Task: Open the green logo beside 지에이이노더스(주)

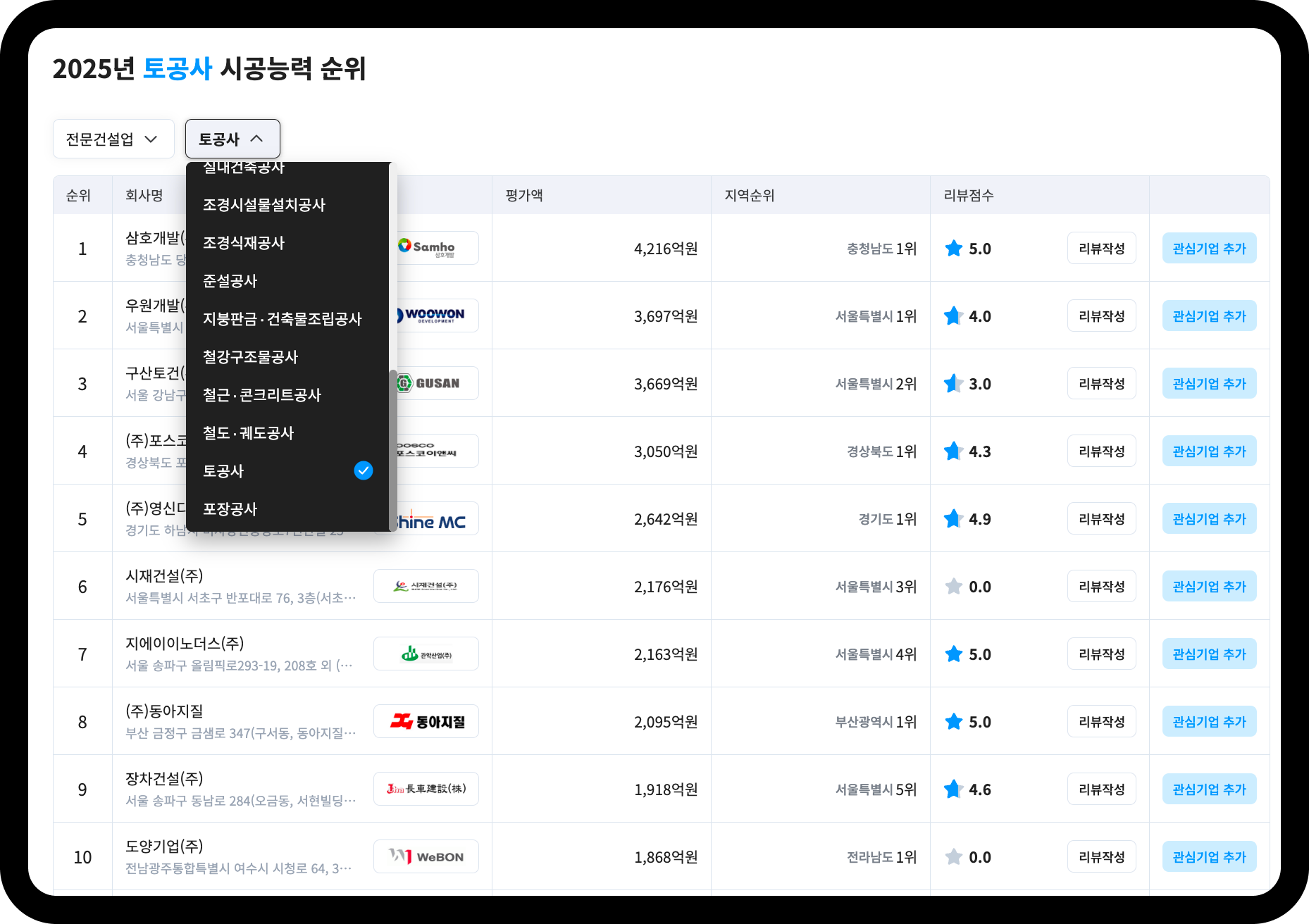Action: tap(426, 654)
